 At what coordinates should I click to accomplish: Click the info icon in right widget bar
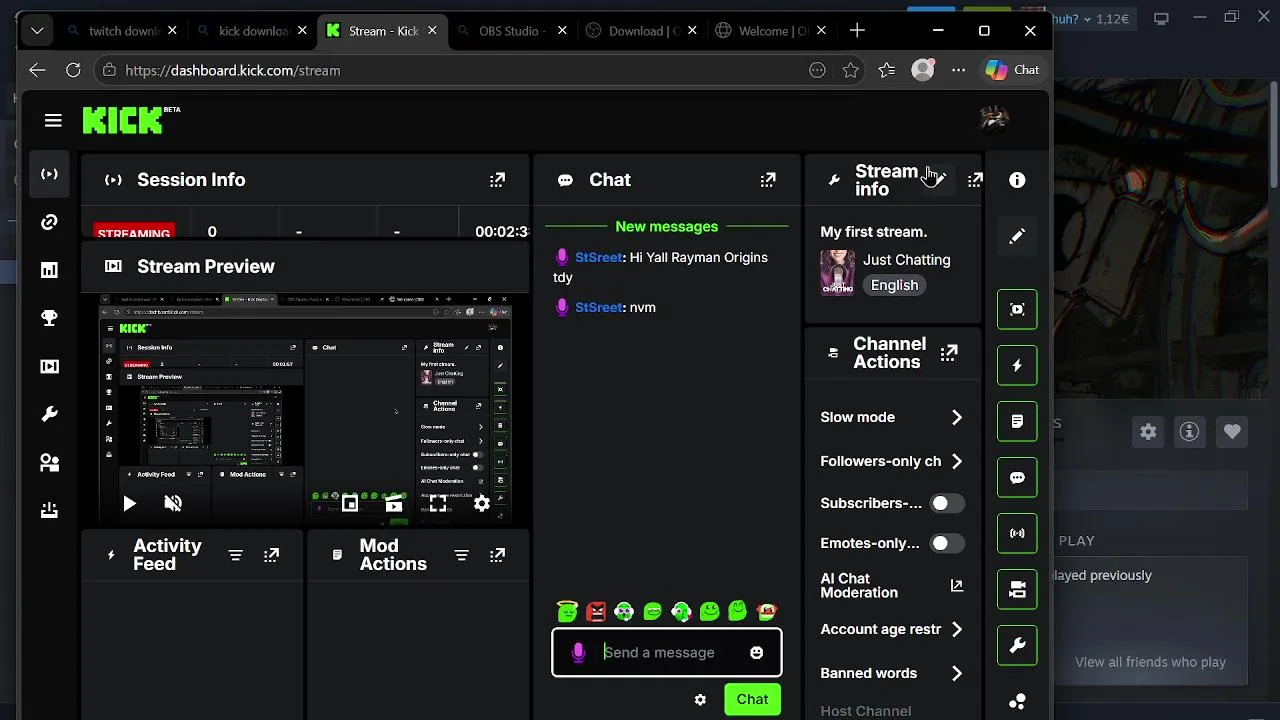click(x=1017, y=180)
